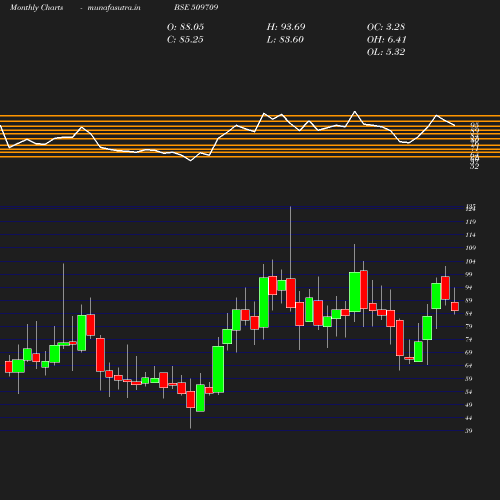Click the 114 price axis label
The height and width of the screenshot is (500, 500).
[471, 235]
